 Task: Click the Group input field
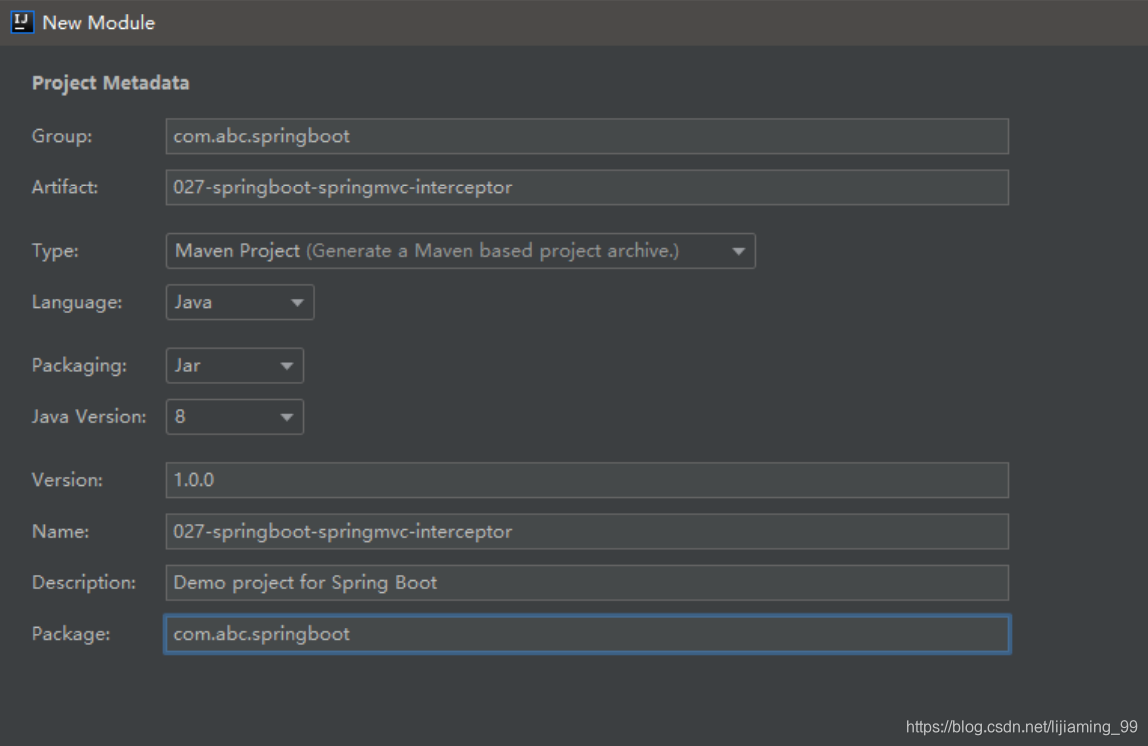point(587,136)
